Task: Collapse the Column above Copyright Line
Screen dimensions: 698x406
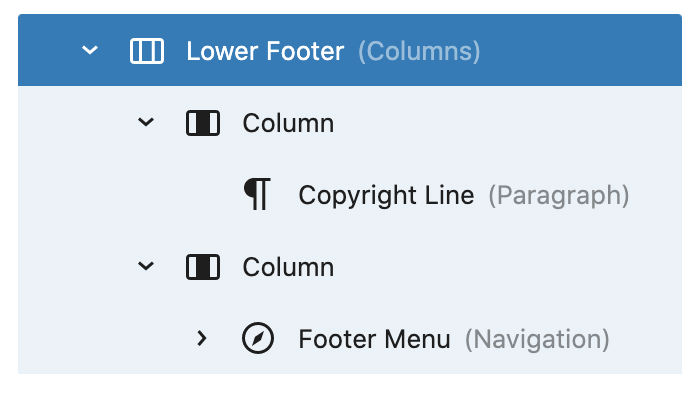Action: point(146,124)
